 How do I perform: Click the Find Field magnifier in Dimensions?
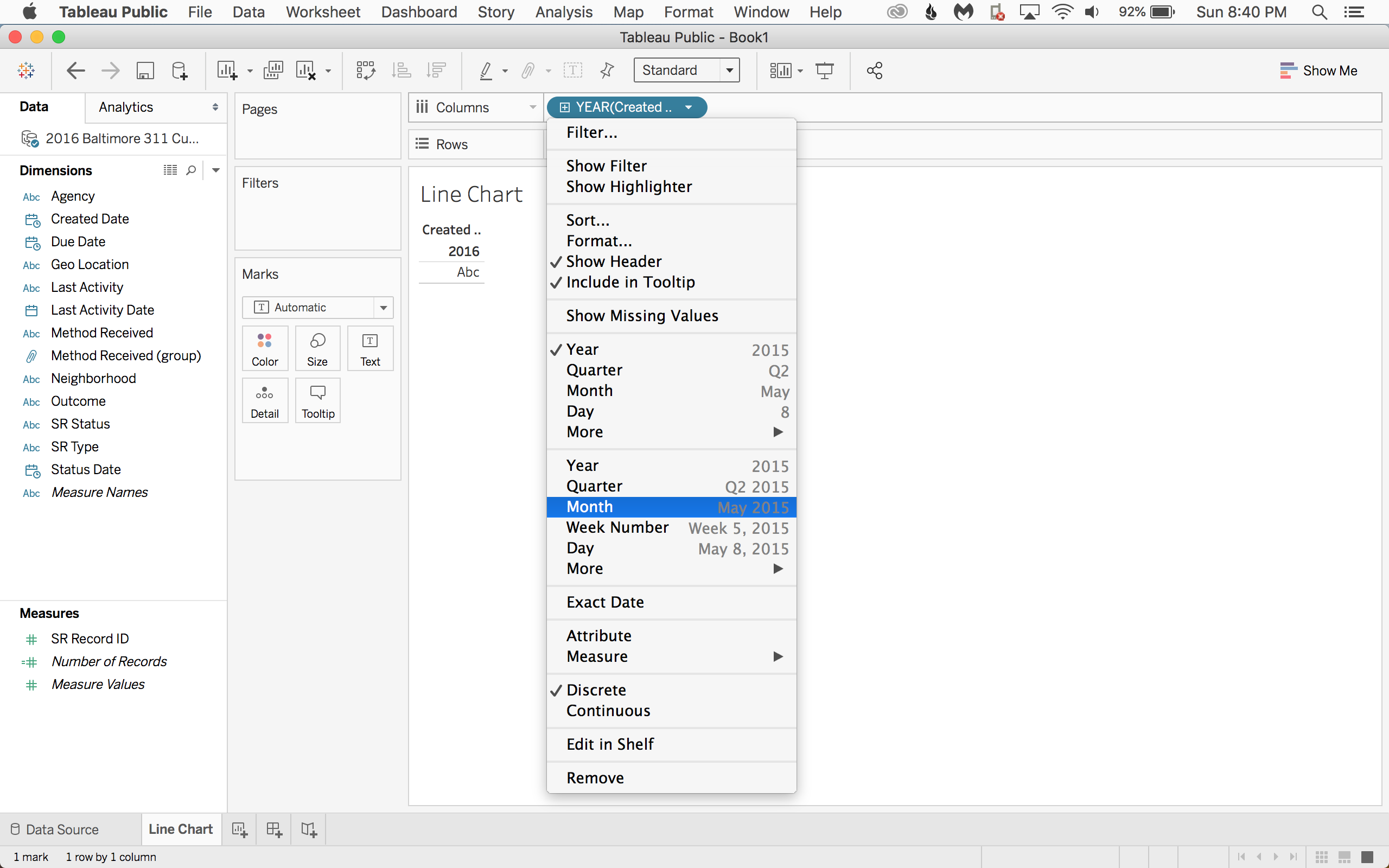(x=191, y=170)
